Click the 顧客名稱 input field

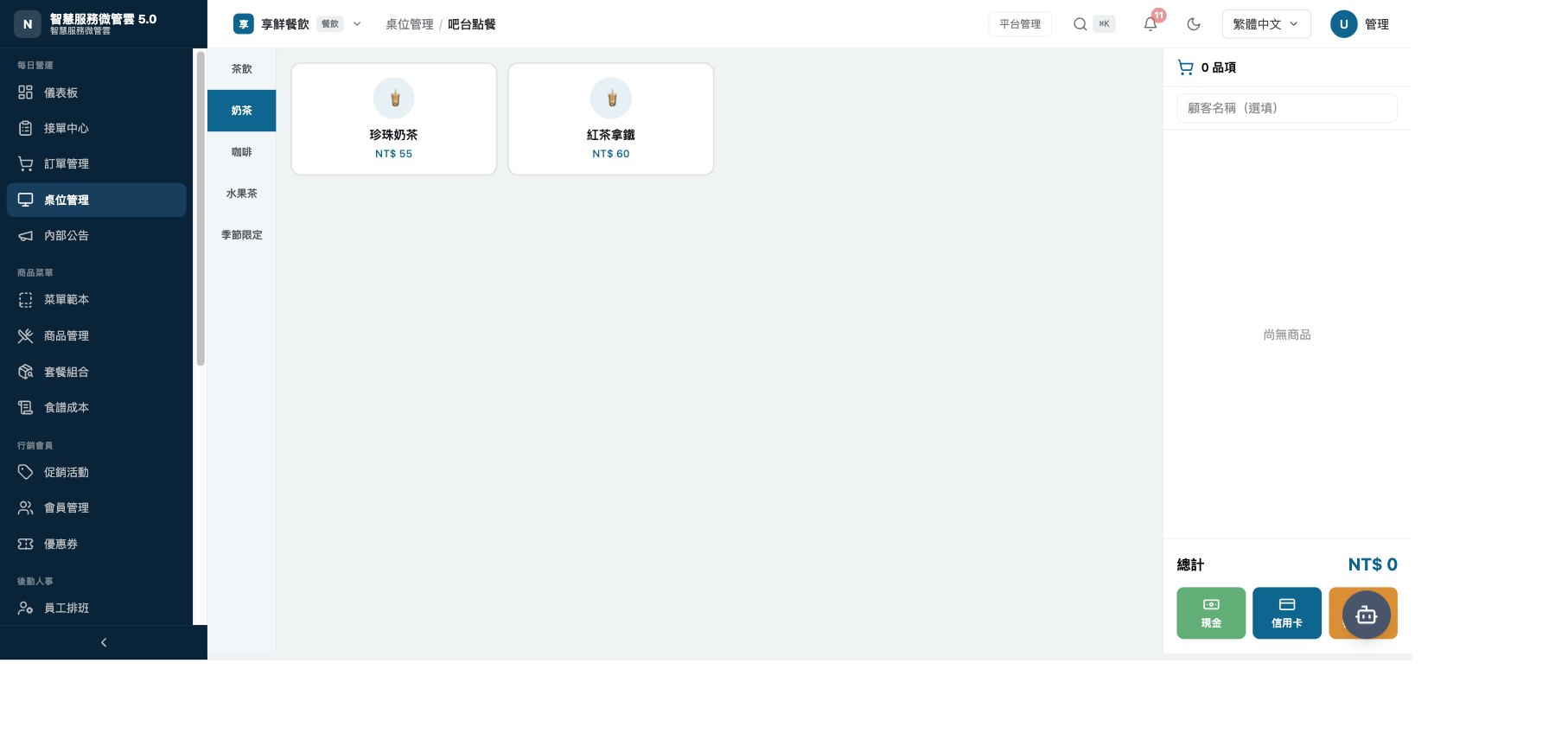click(x=1287, y=108)
